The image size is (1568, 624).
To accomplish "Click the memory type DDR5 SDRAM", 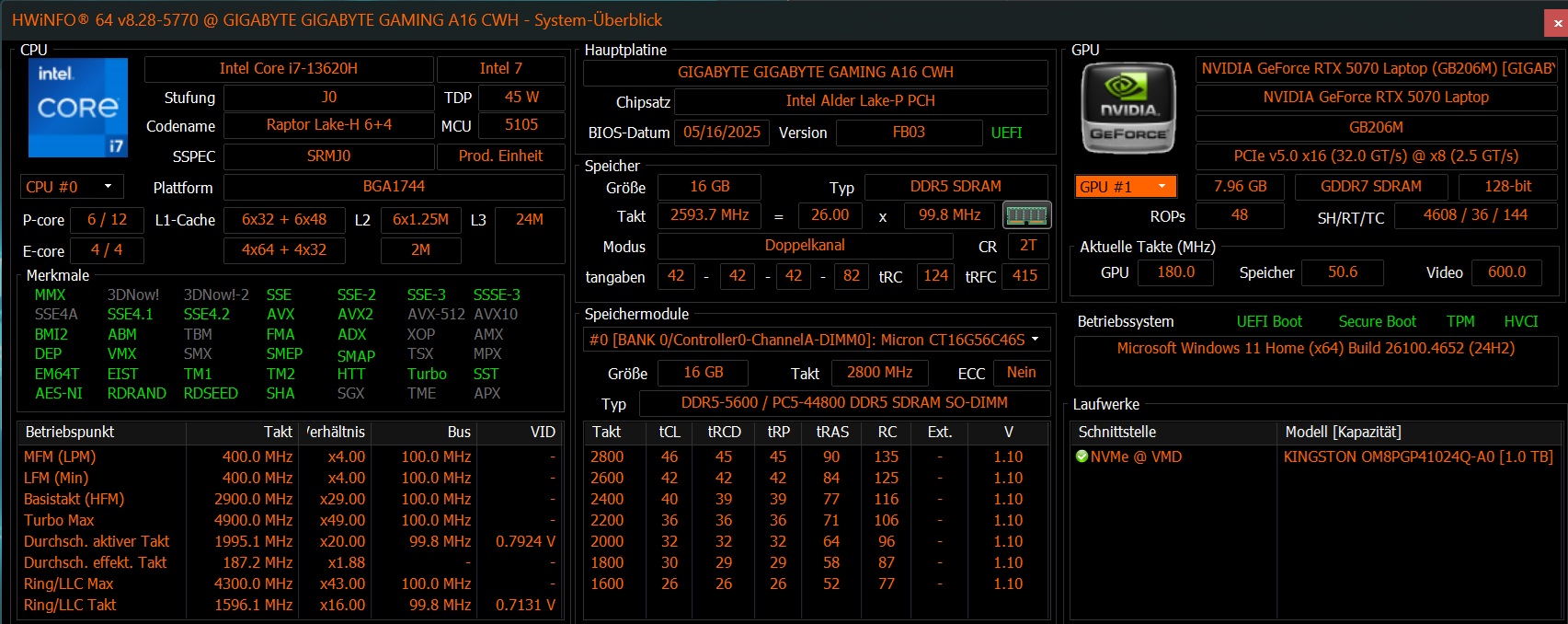I will coord(956,187).
